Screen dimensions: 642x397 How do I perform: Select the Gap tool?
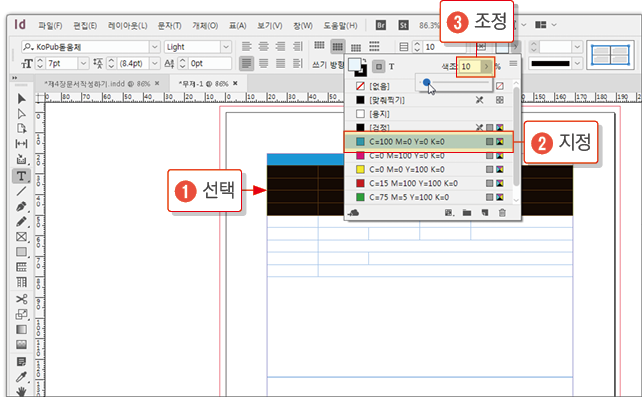coord(21,144)
